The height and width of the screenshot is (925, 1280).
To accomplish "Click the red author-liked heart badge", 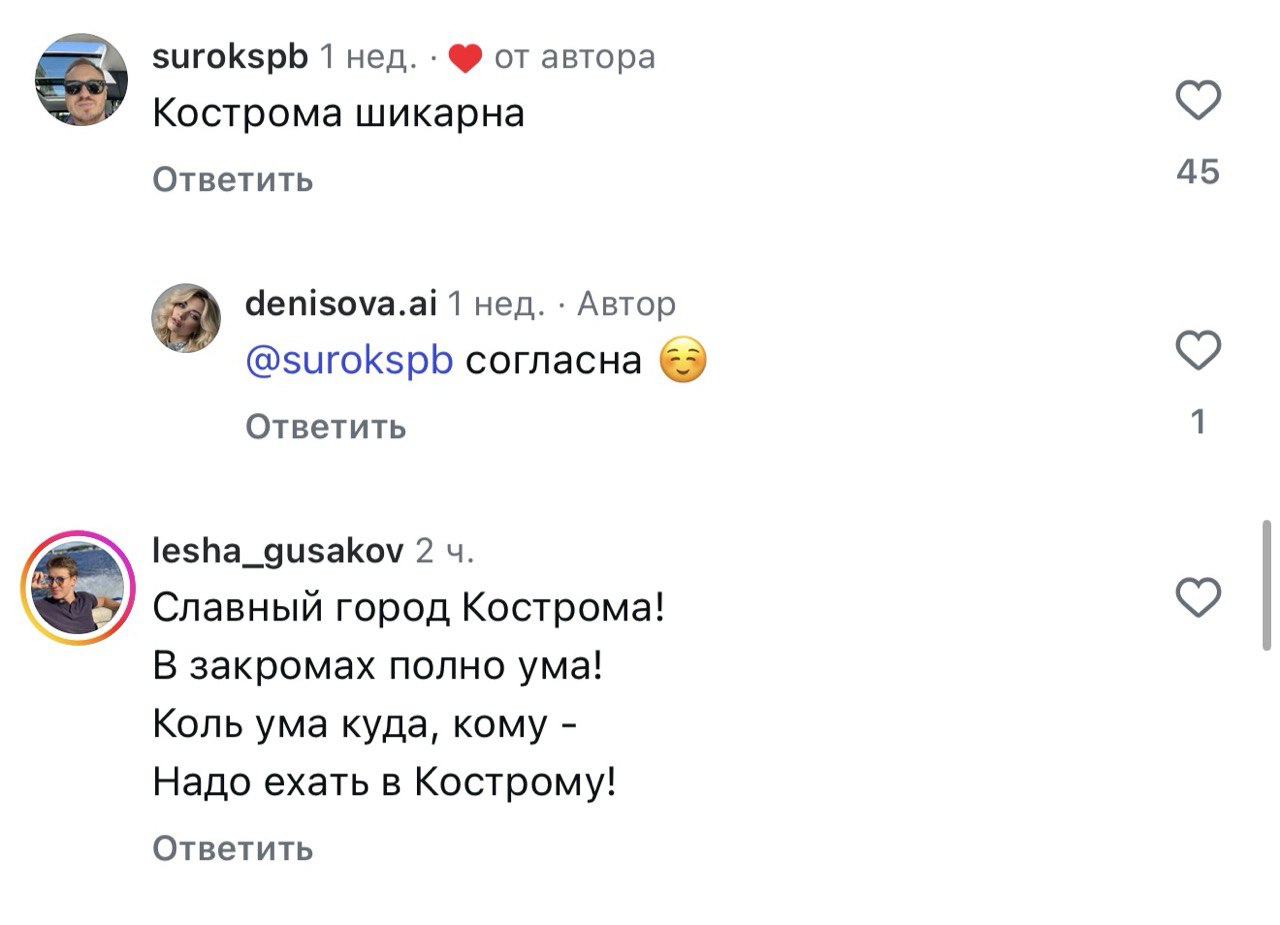I will click(465, 59).
